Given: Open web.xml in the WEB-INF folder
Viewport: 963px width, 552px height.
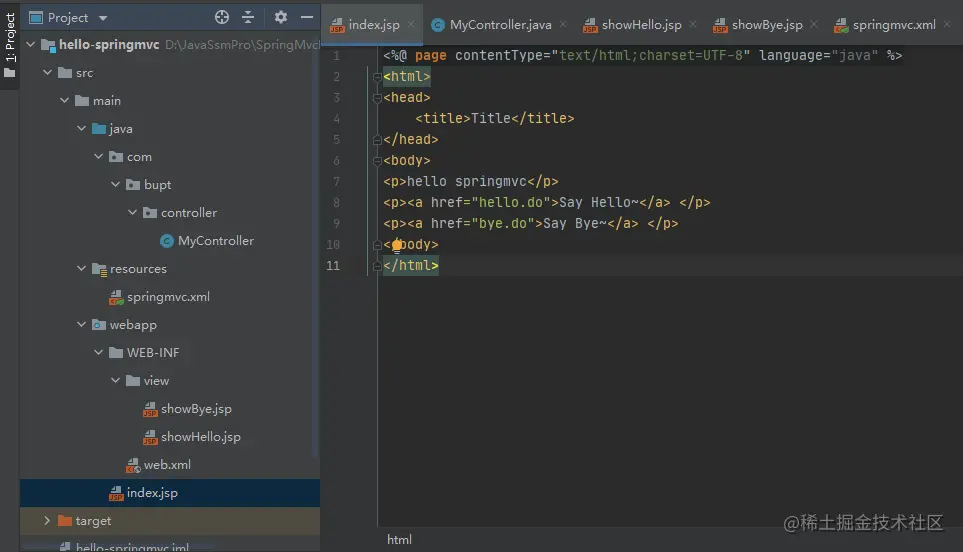Looking at the screenshot, I should (x=166, y=465).
